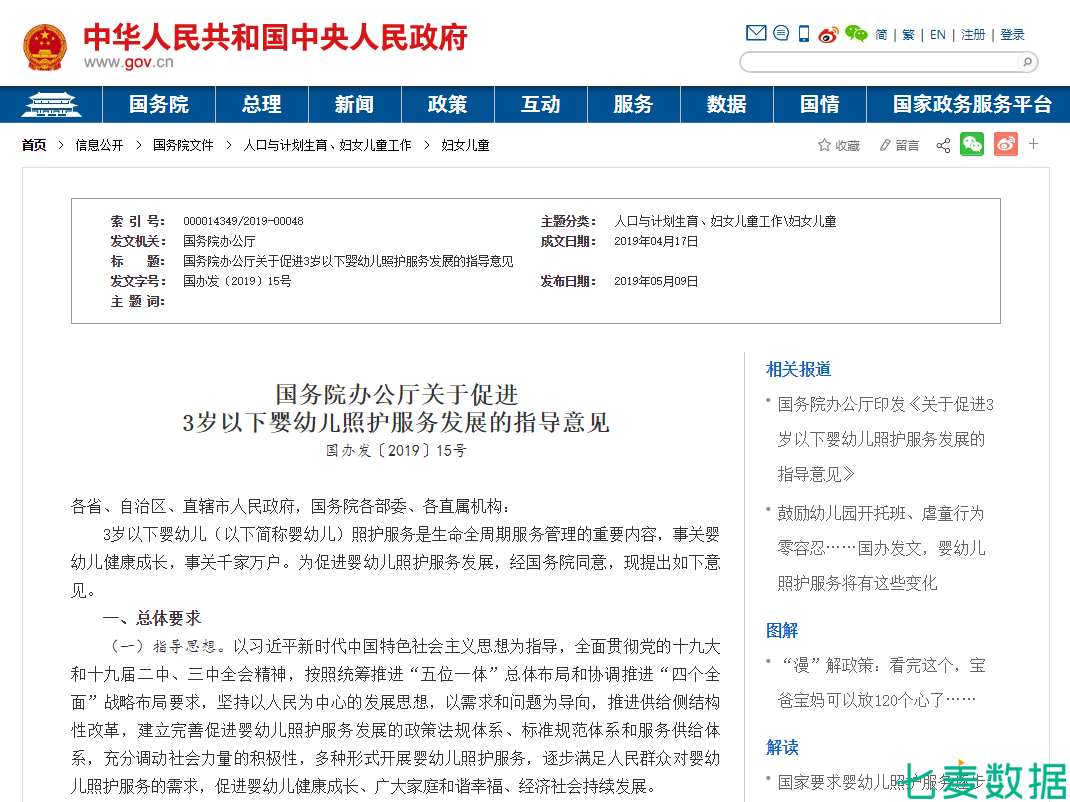
Task: Click the share network icon
Action: 943,145
